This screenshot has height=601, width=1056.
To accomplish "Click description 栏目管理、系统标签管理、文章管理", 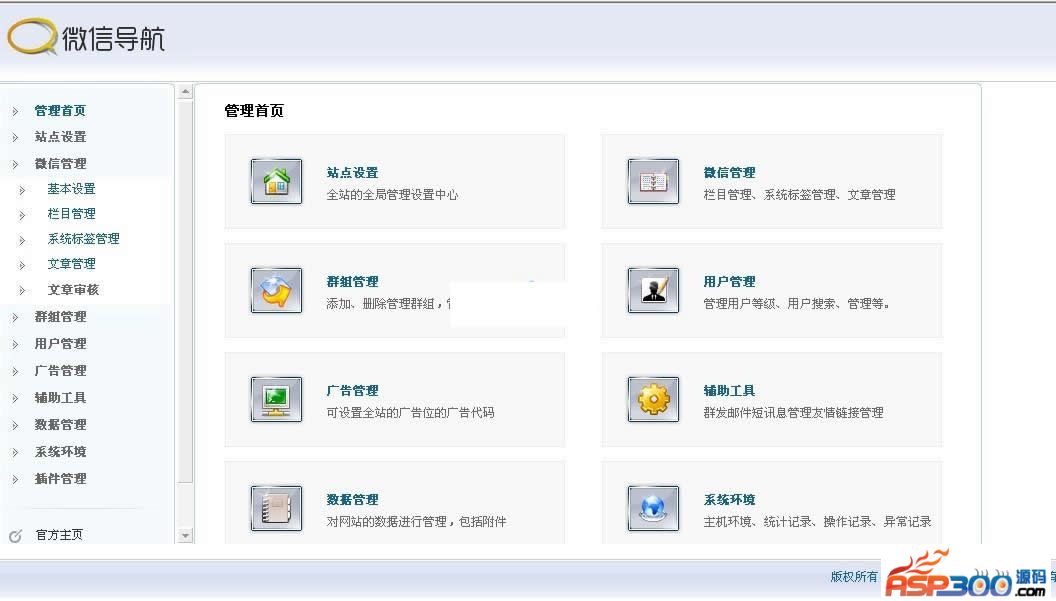I will [799, 195].
